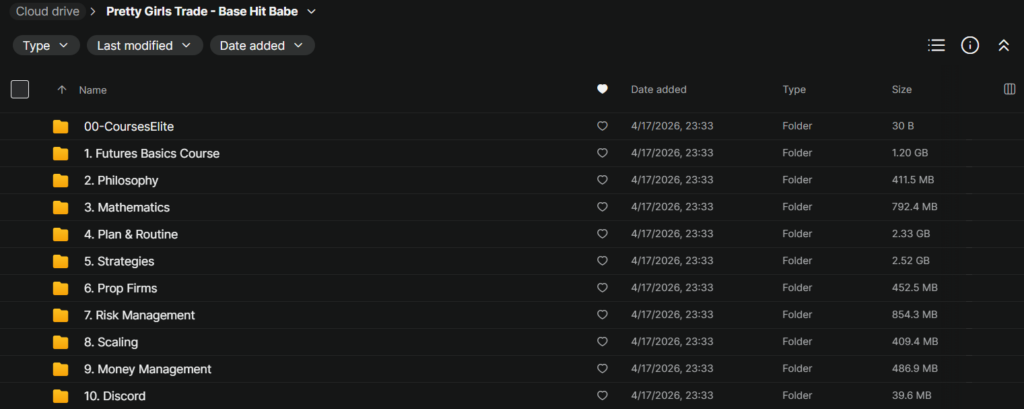The image size is (1024, 409).
Task: Expand the Last modified filter
Action: pos(144,45)
